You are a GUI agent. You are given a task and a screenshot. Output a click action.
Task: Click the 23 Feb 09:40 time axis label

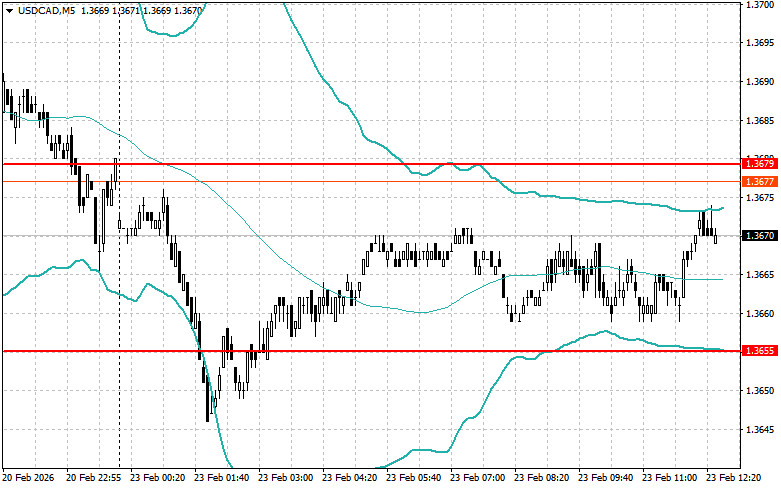[605, 478]
